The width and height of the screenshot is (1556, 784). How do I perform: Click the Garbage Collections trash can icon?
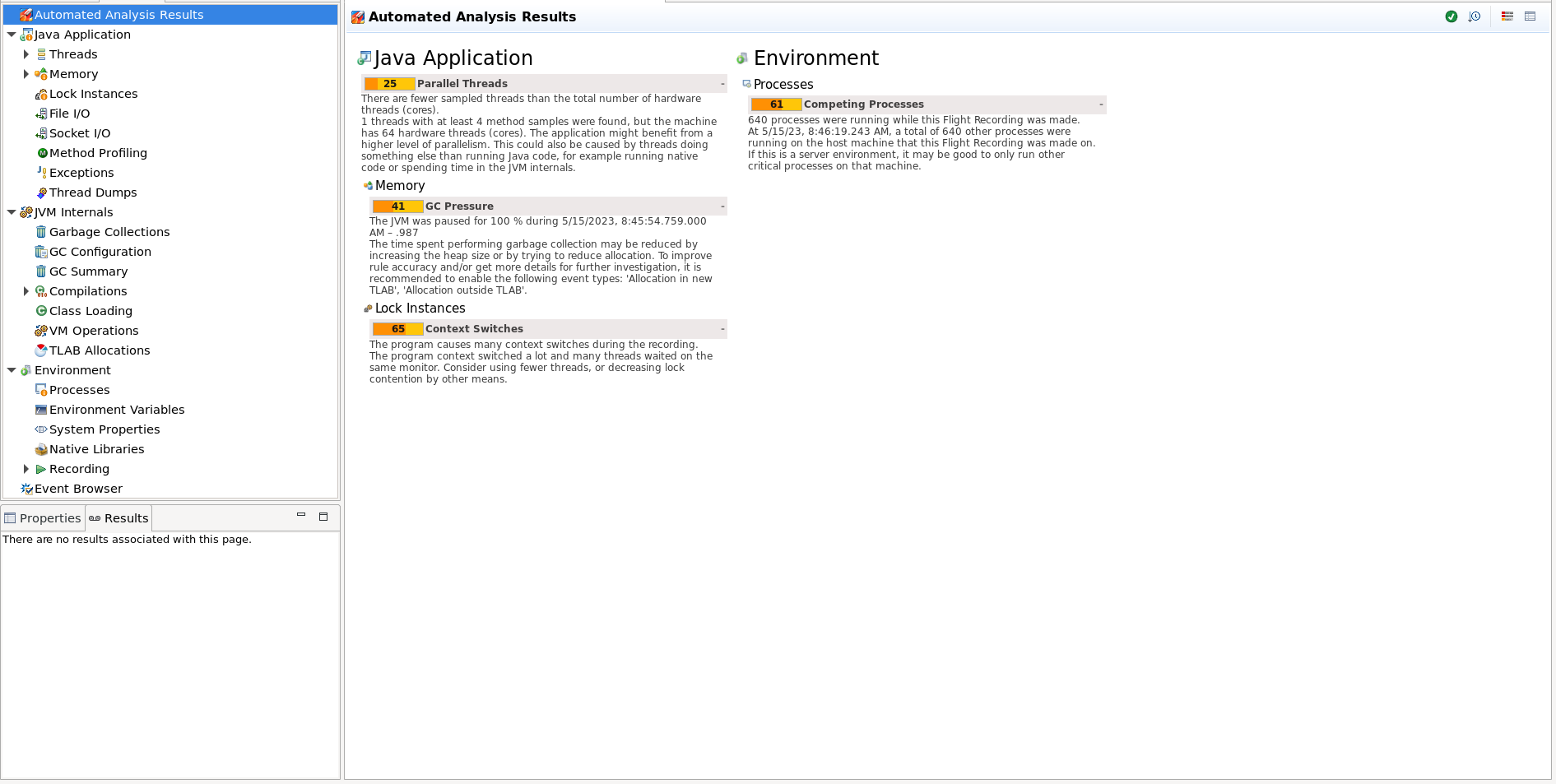(41, 232)
